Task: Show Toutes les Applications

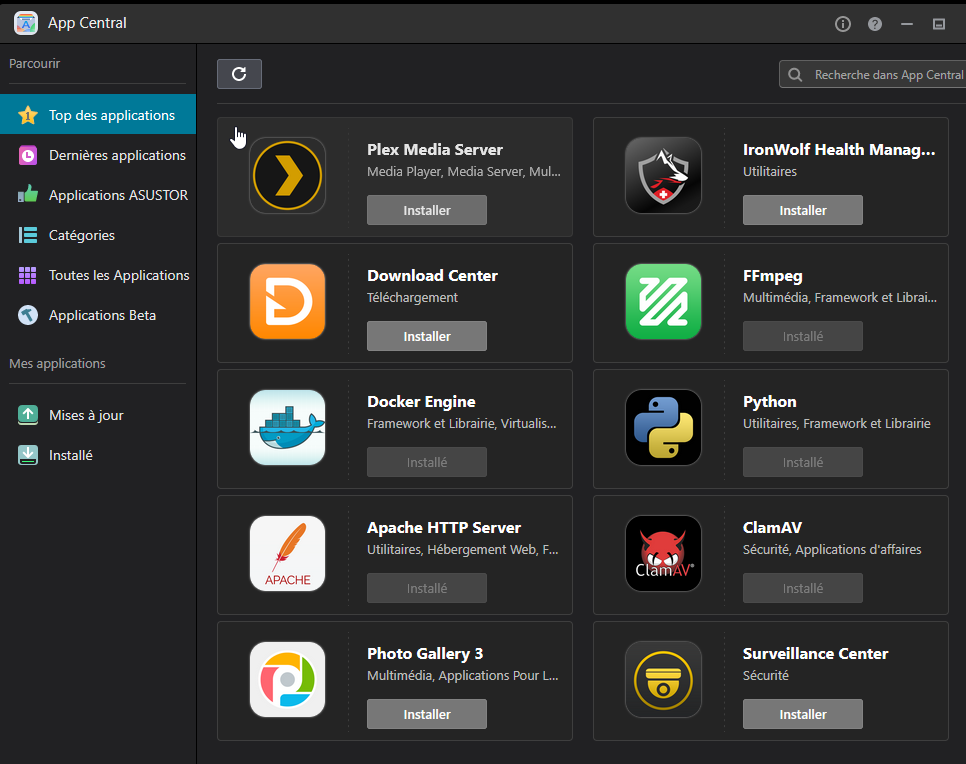Action: click(98, 275)
